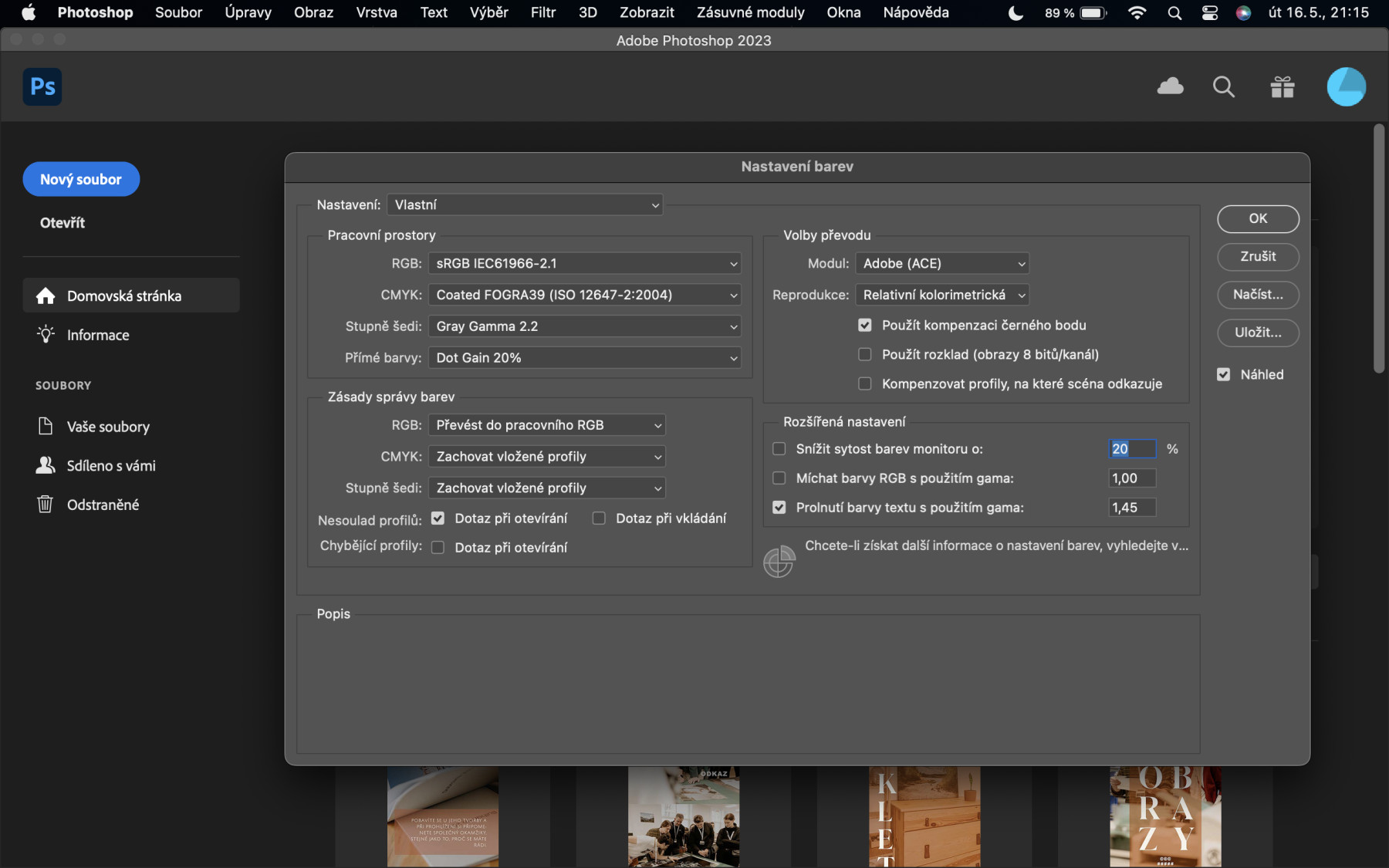This screenshot has width=1389, height=868.
Task: Click the battery status icon
Action: tap(1093, 12)
